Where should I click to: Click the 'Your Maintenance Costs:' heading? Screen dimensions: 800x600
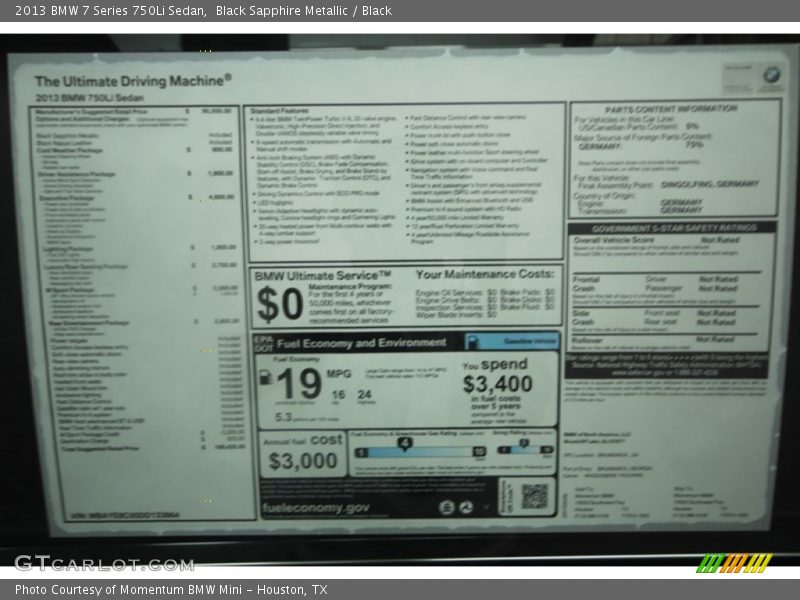click(x=485, y=274)
